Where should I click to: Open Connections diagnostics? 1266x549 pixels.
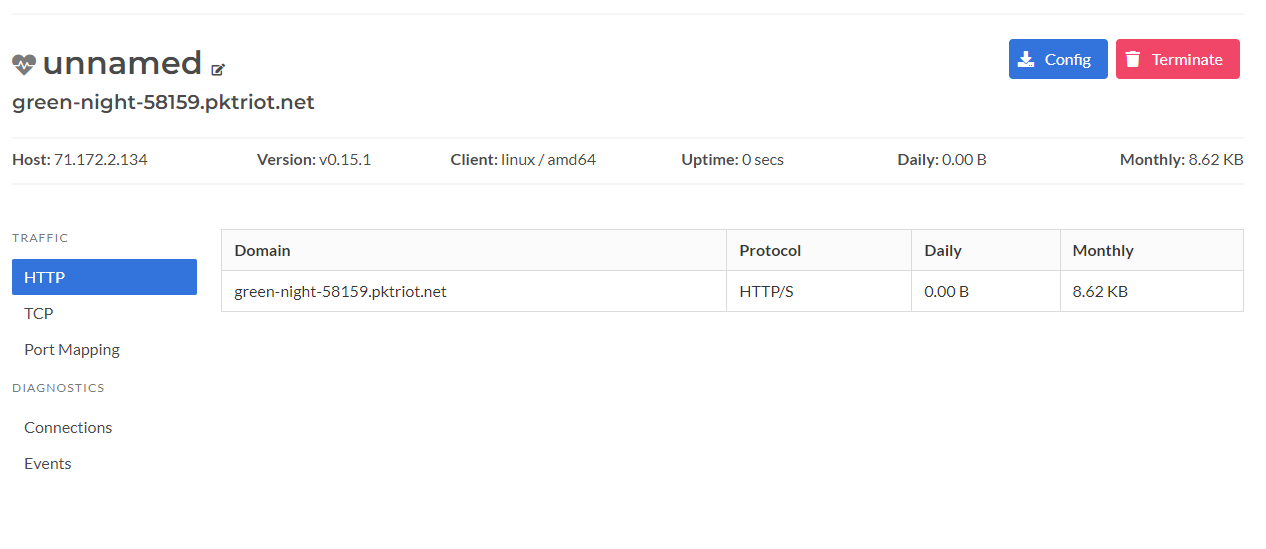click(68, 427)
